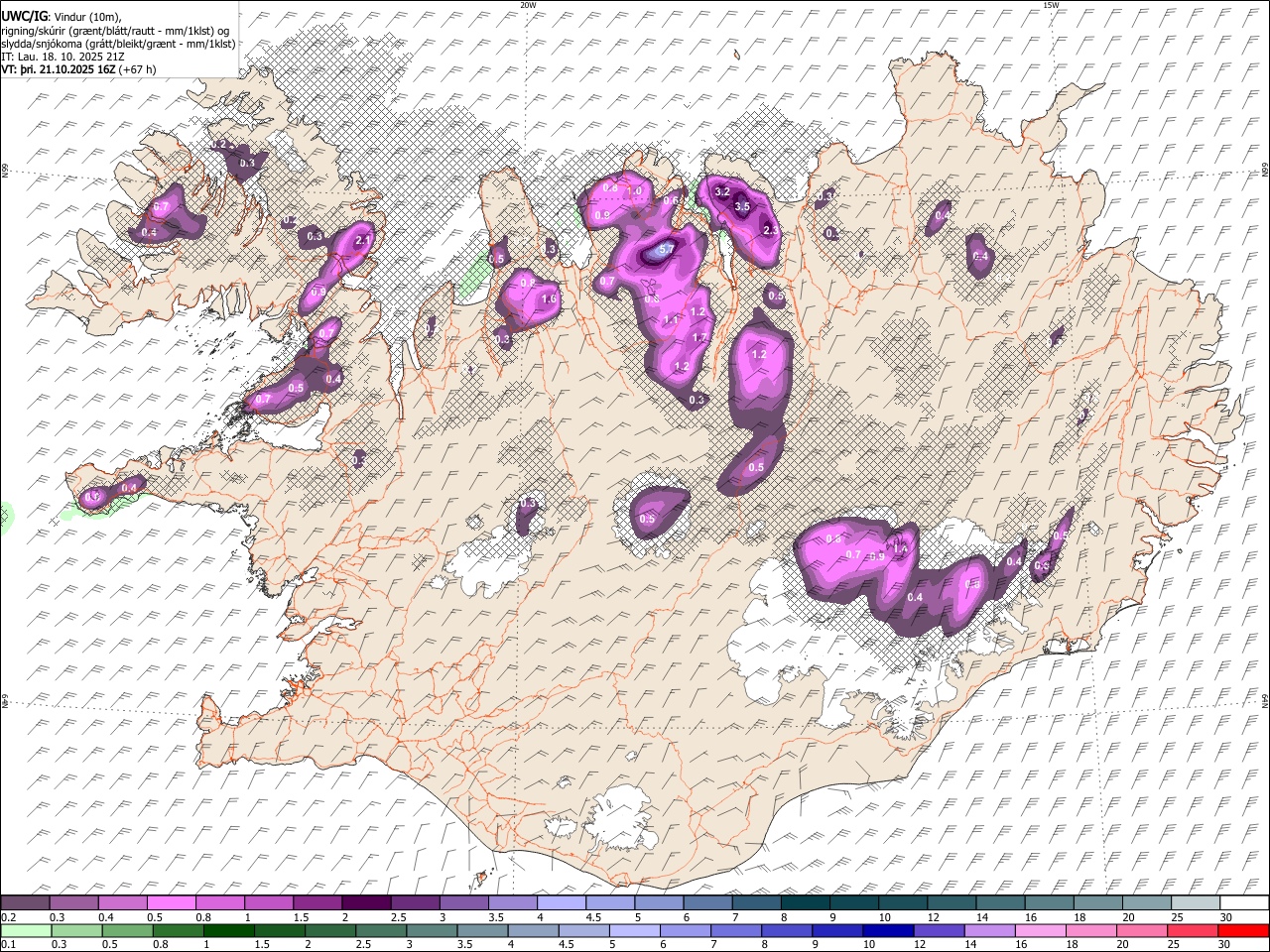Click the 1.0 snowfall value on the map
The height and width of the screenshot is (952, 1270).
(x=636, y=190)
